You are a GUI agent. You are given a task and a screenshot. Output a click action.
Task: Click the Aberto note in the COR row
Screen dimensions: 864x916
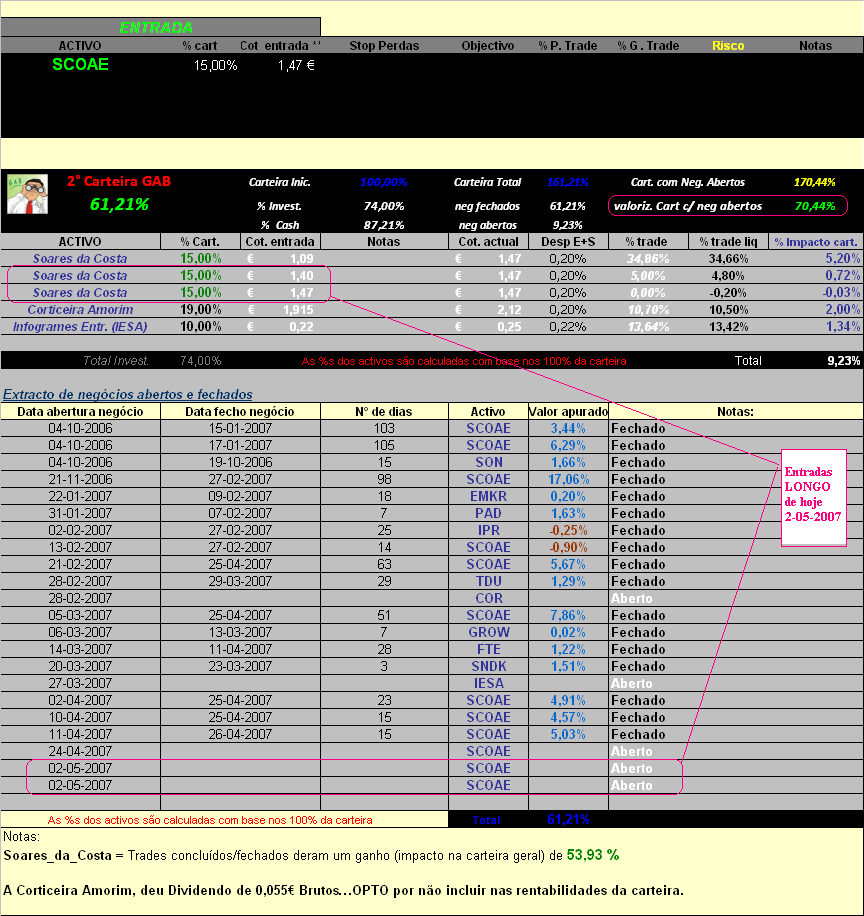pyautogui.click(x=631, y=598)
